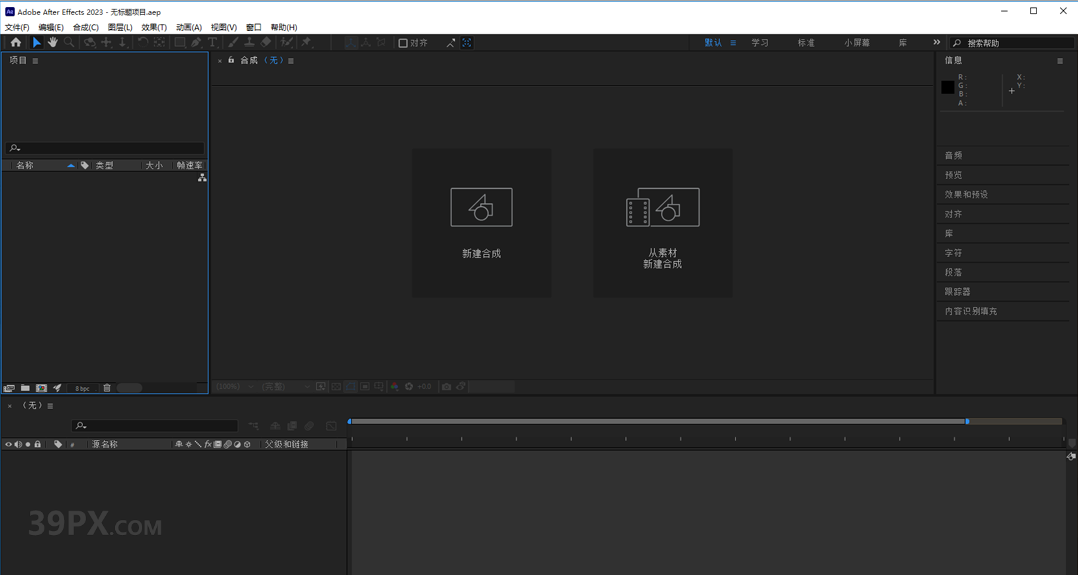Select the Type (T) tool
The height and width of the screenshot is (575, 1078).
(212, 43)
